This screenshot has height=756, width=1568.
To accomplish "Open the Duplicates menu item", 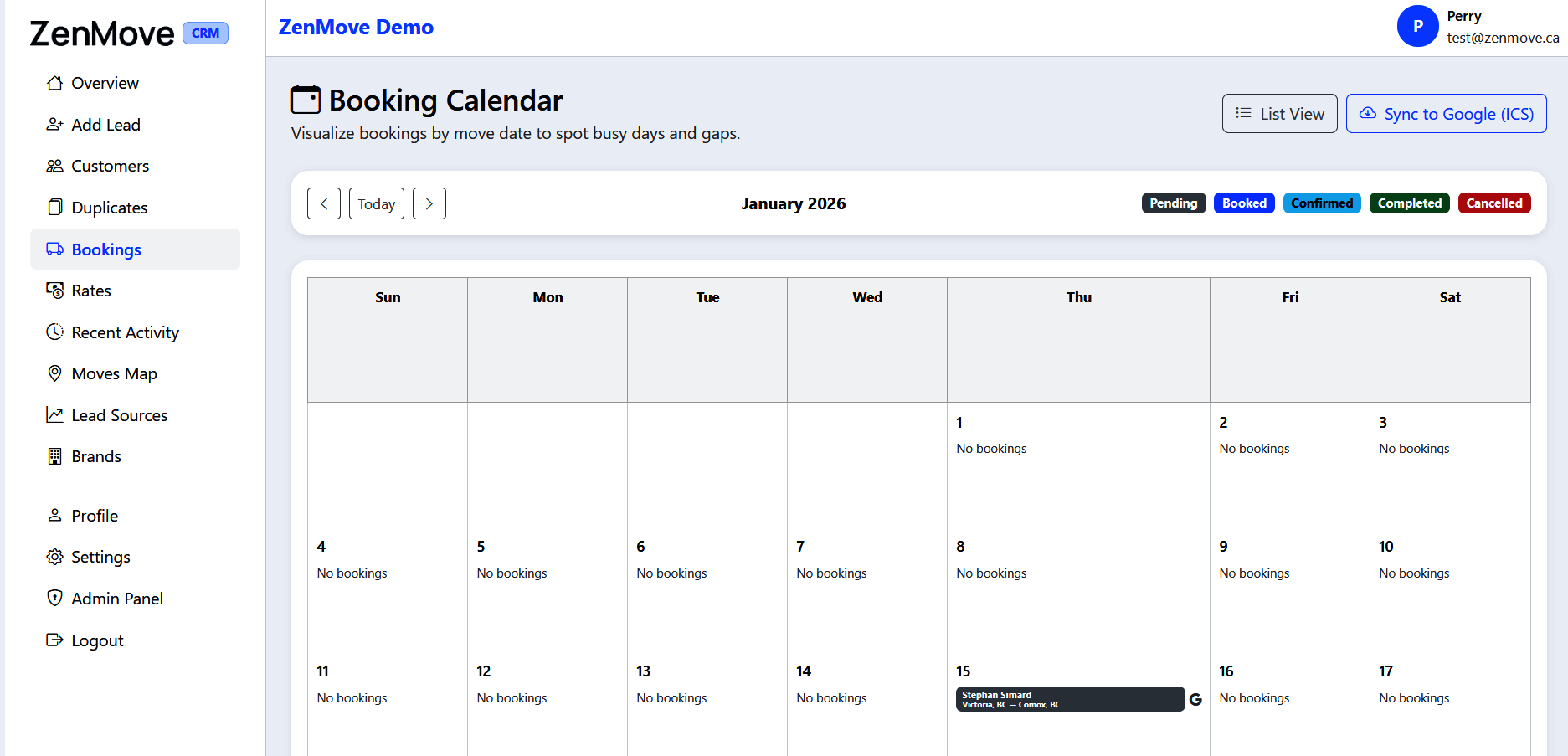I will click(109, 208).
